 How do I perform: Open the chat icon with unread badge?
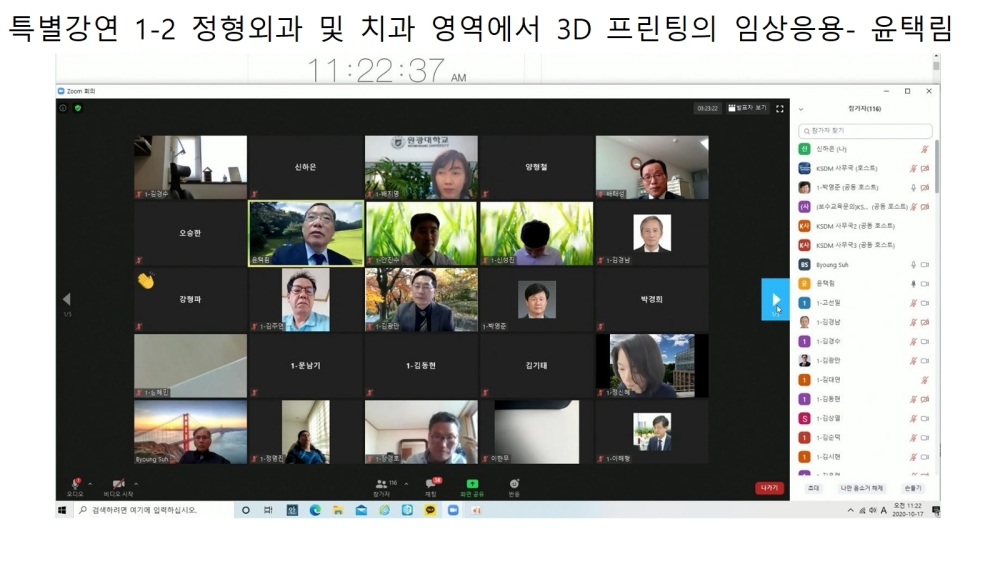coord(431,484)
